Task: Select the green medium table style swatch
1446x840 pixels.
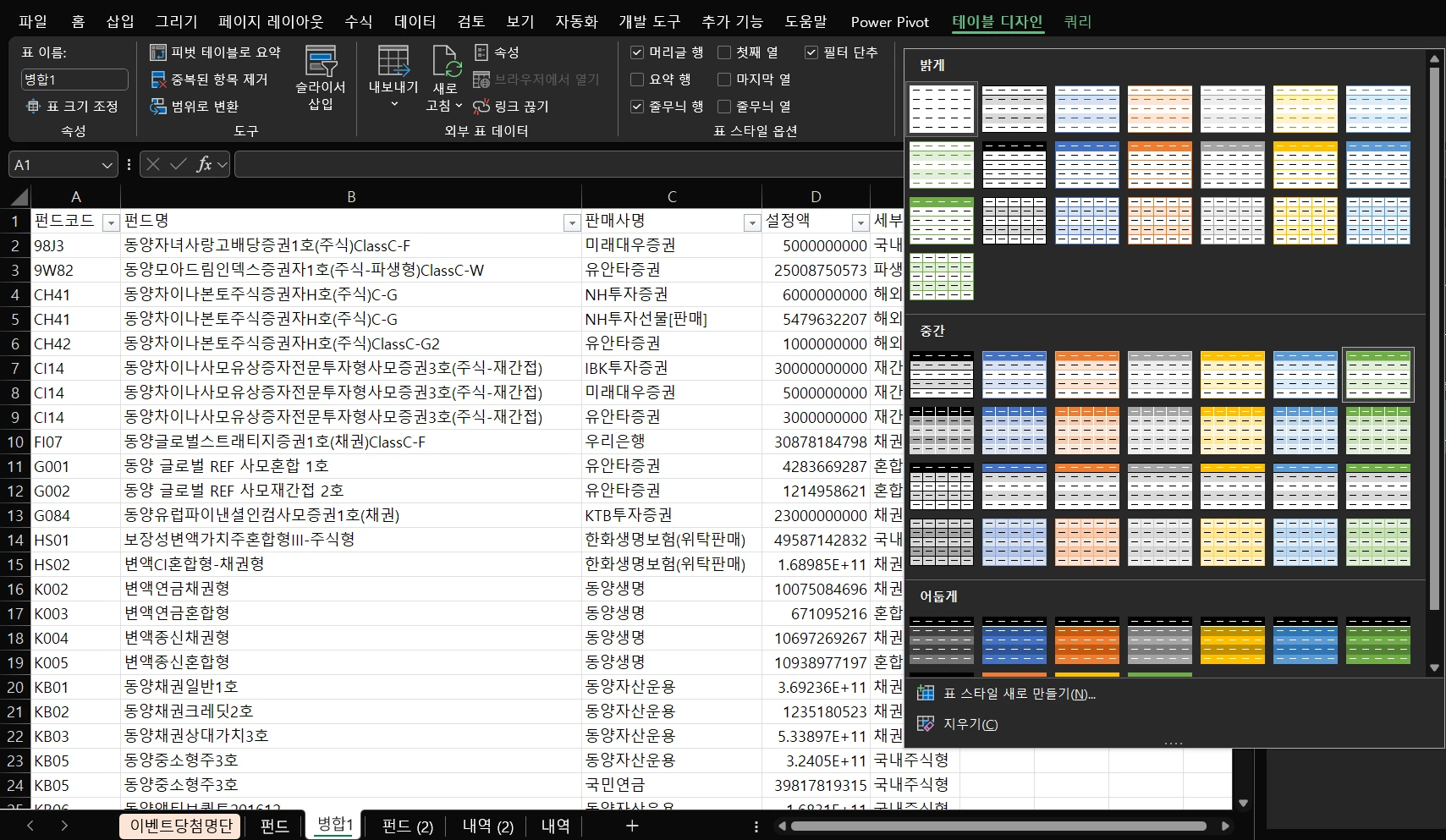Action: coord(1377,375)
